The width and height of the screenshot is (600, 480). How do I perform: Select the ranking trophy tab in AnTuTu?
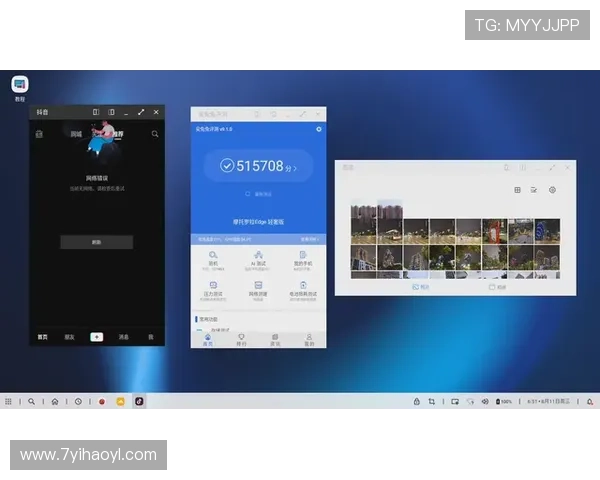(x=241, y=340)
